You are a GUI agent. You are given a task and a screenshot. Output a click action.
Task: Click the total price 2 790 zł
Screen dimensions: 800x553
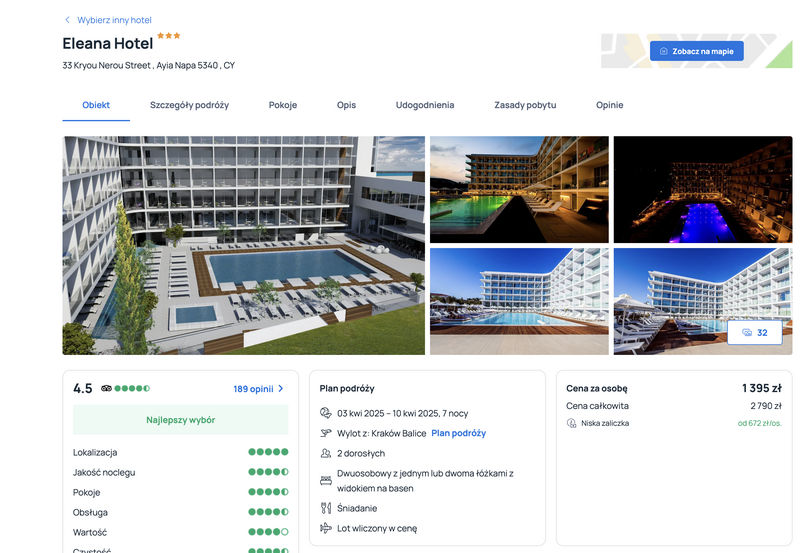tap(766, 406)
